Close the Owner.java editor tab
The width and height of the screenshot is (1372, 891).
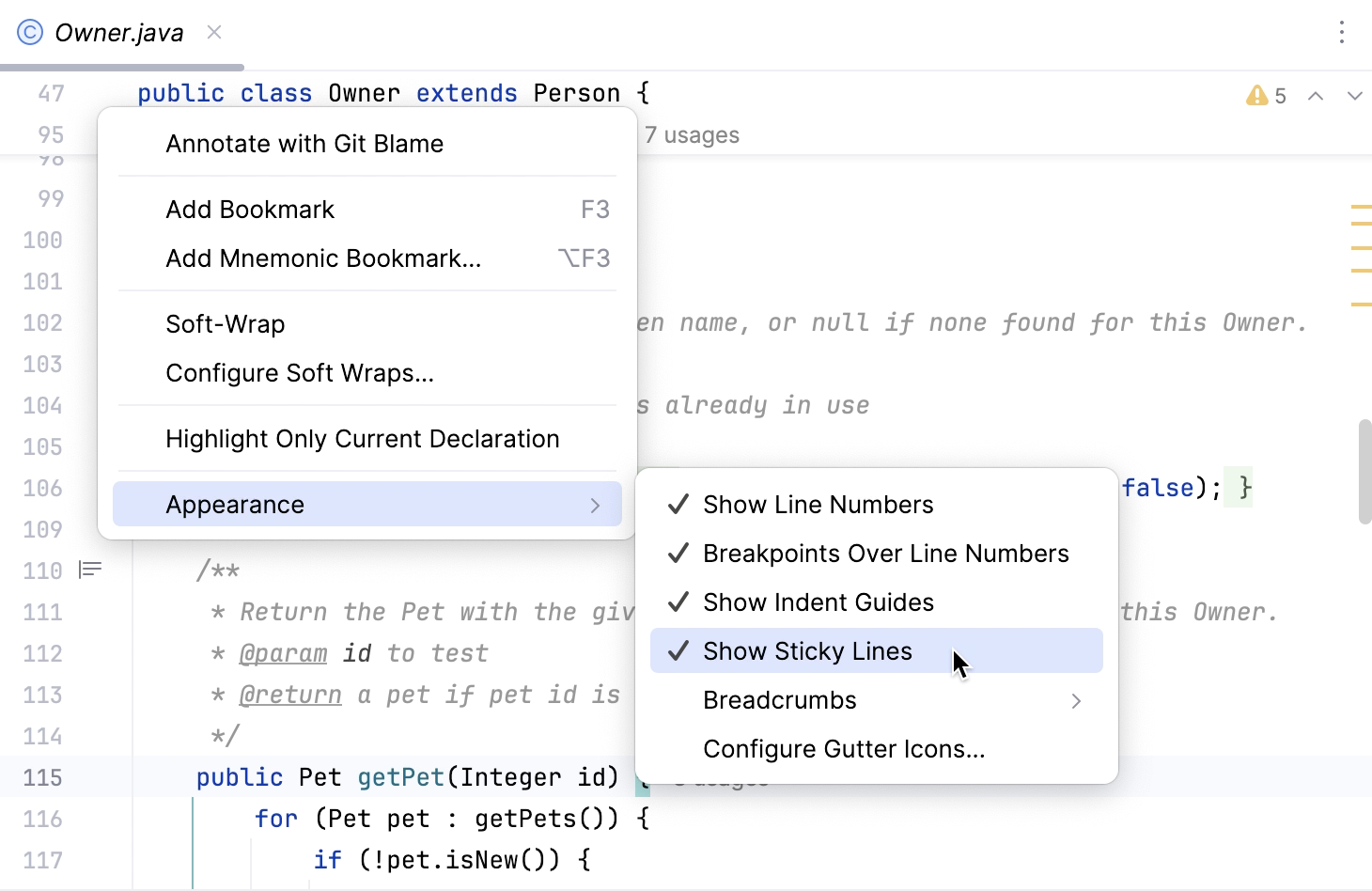pos(214,33)
